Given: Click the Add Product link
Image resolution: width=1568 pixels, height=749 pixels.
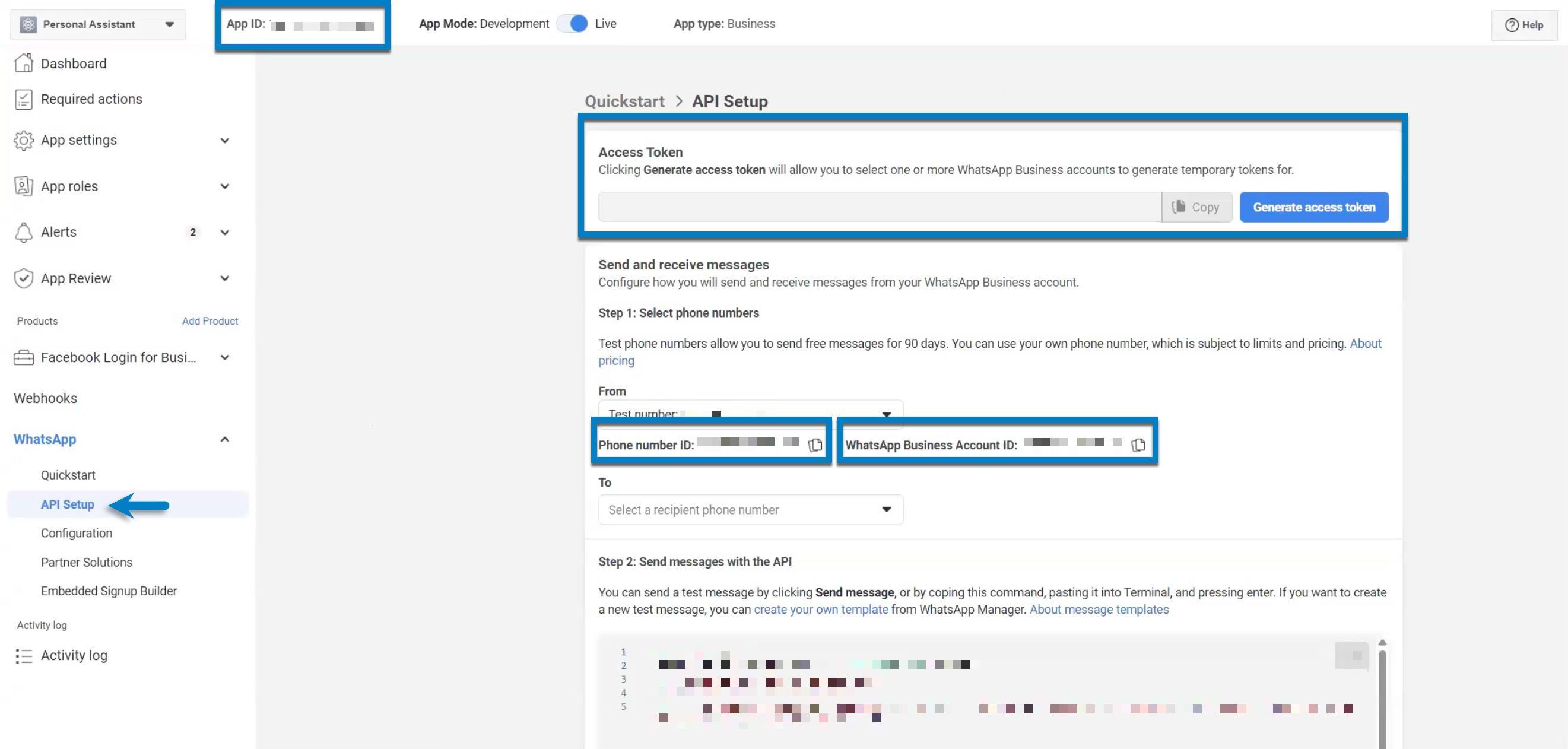Looking at the screenshot, I should 210,321.
